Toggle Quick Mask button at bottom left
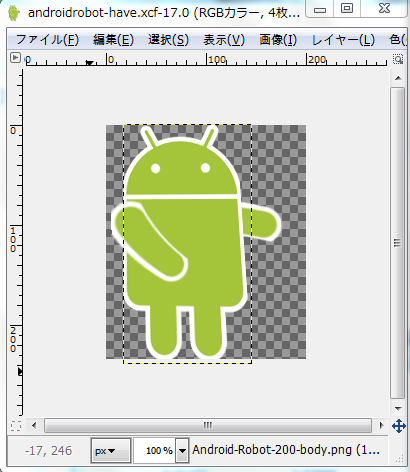This screenshot has width=410, height=472. tap(16, 426)
